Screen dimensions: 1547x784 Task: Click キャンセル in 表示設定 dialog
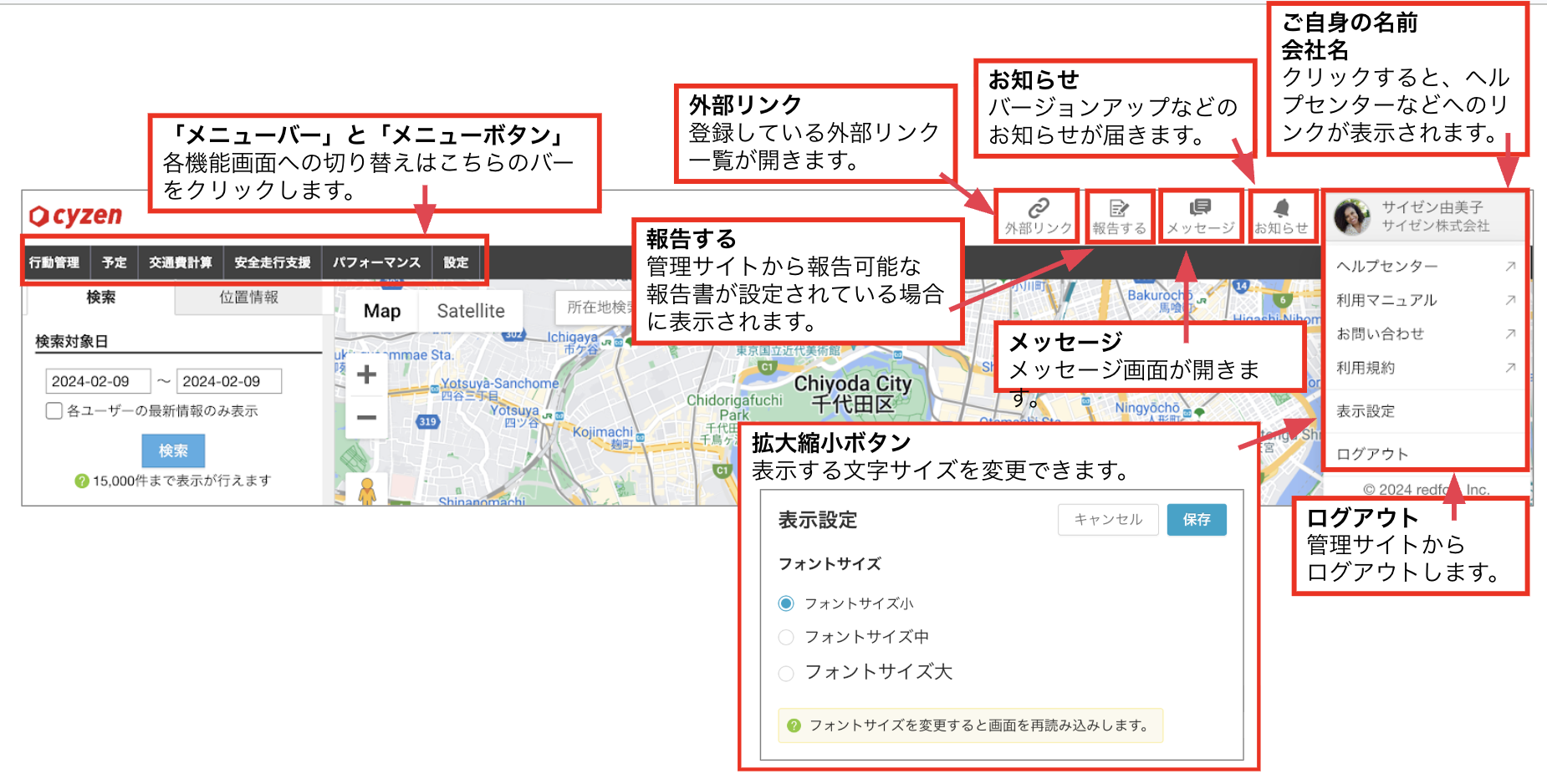[1108, 519]
